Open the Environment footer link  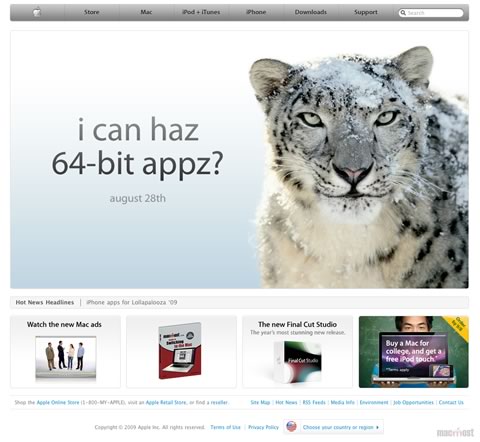[374, 402]
